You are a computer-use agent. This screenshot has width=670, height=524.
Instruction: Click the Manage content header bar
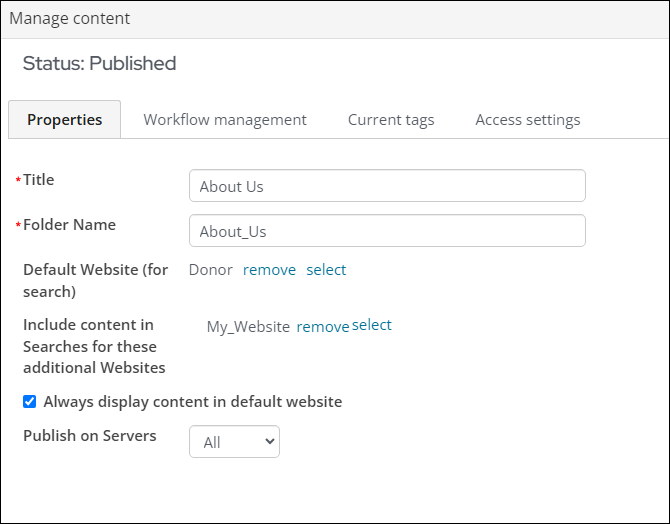(x=335, y=20)
